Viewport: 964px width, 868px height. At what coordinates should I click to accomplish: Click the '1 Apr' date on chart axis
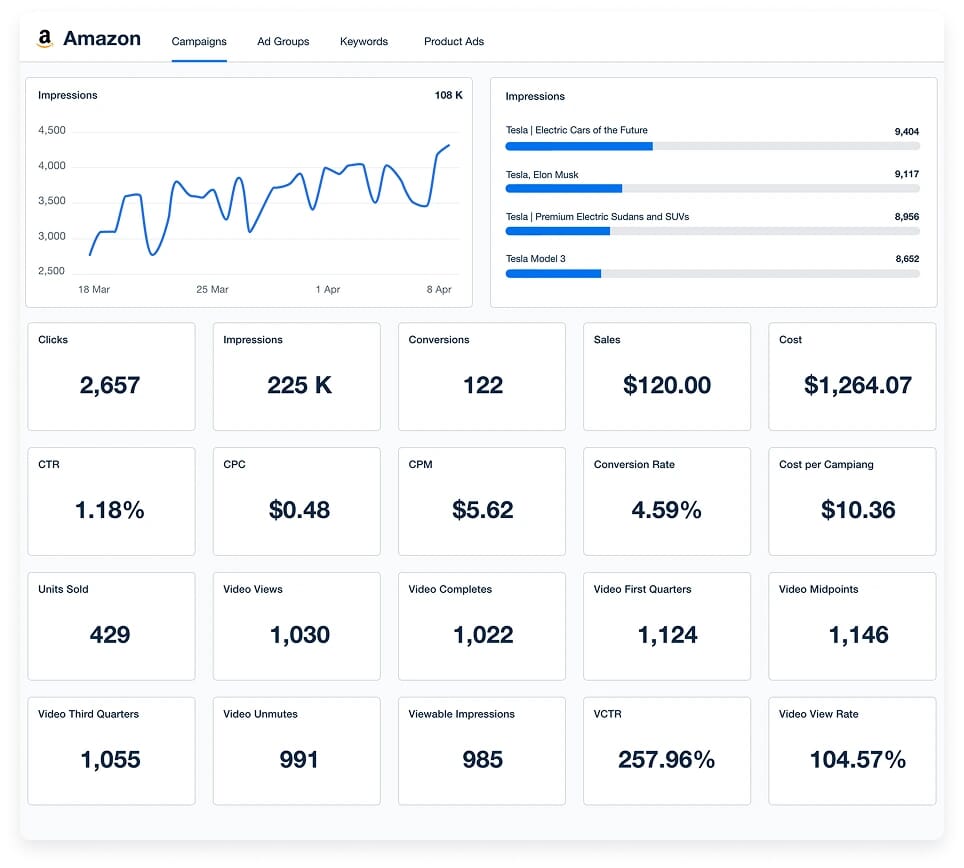pyautogui.click(x=328, y=290)
